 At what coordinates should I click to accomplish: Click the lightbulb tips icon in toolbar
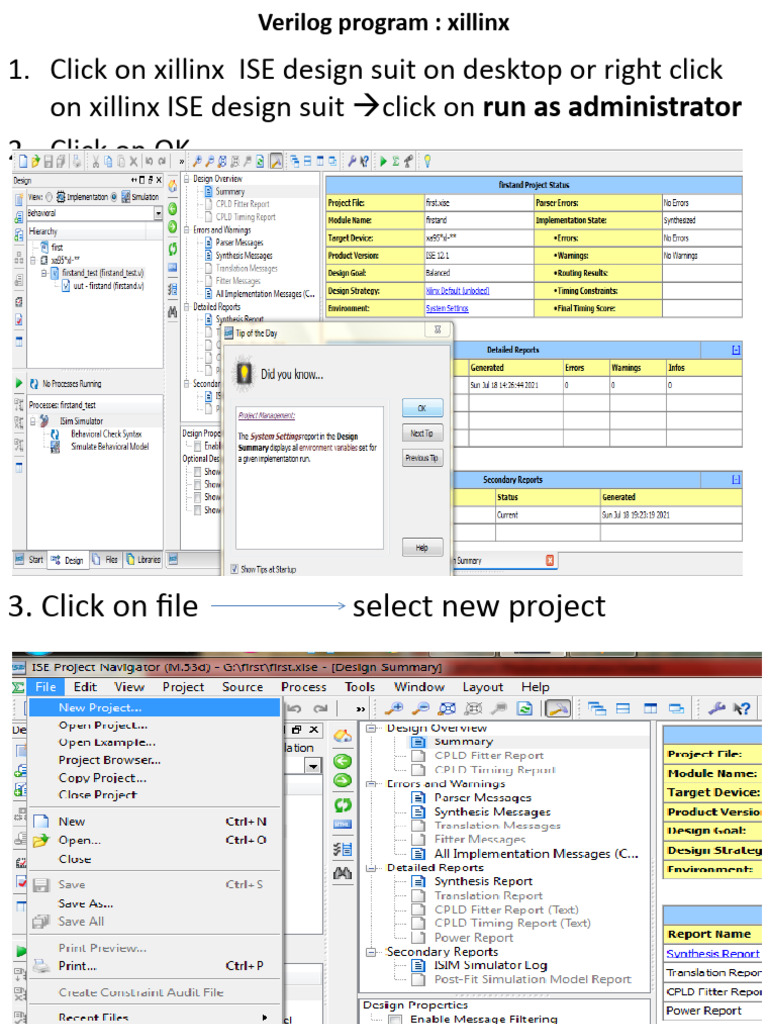(427, 160)
